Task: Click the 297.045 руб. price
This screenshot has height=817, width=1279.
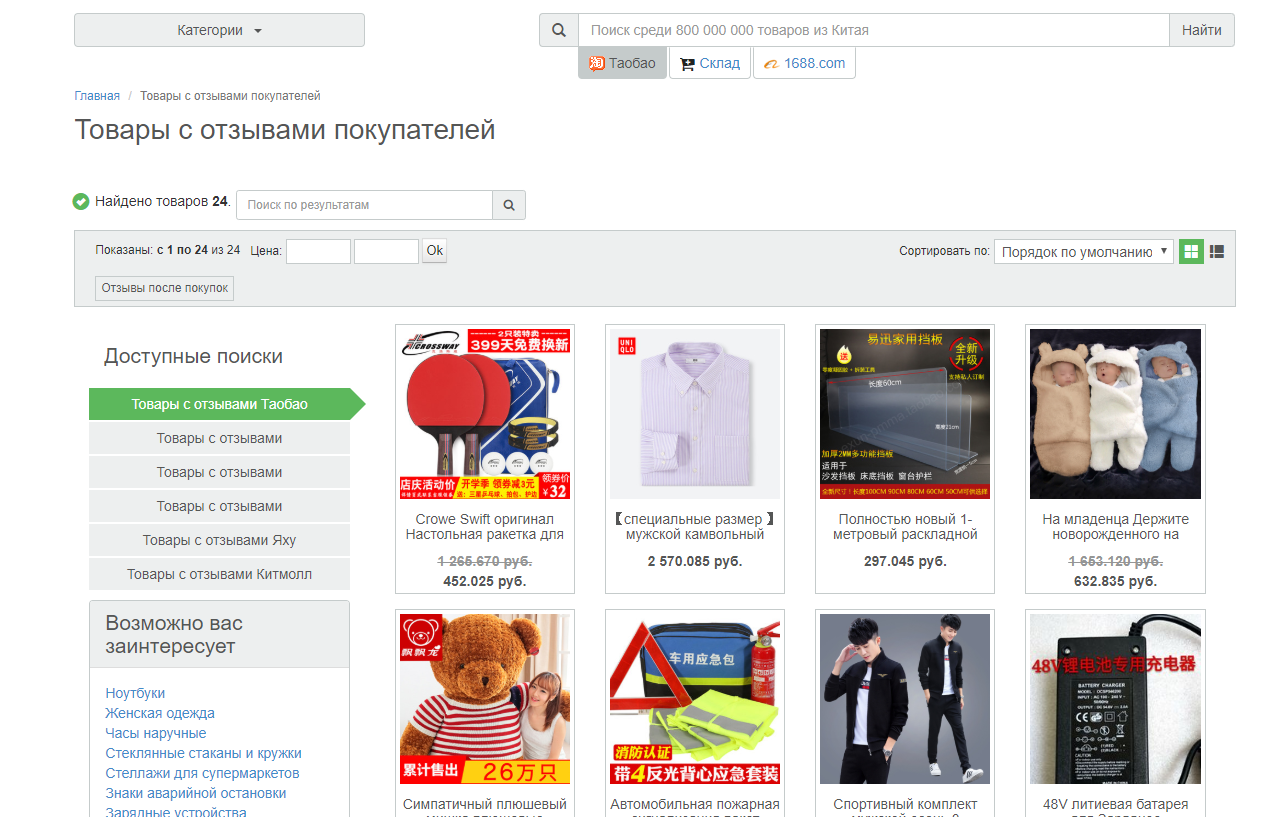Action: point(905,561)
